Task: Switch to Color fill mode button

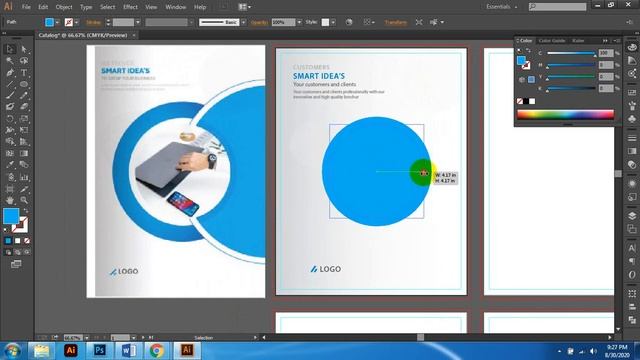Action: tap(8, 241)
